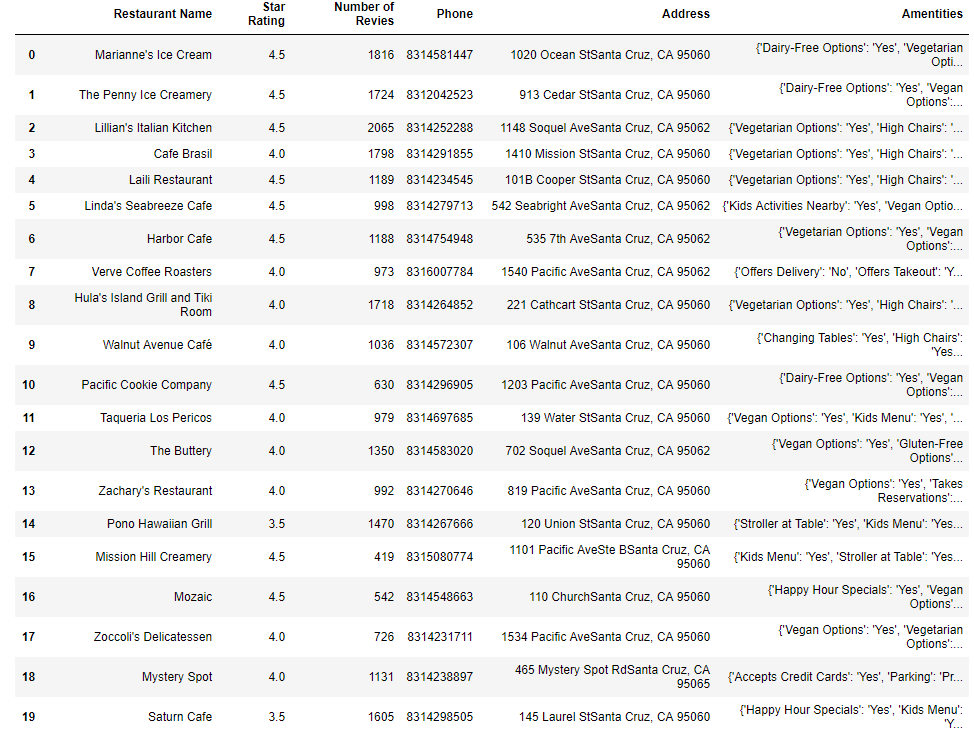Click the Number of Revies column header
The height and width of the screenshot is (742, 974).
coord(364,14)
